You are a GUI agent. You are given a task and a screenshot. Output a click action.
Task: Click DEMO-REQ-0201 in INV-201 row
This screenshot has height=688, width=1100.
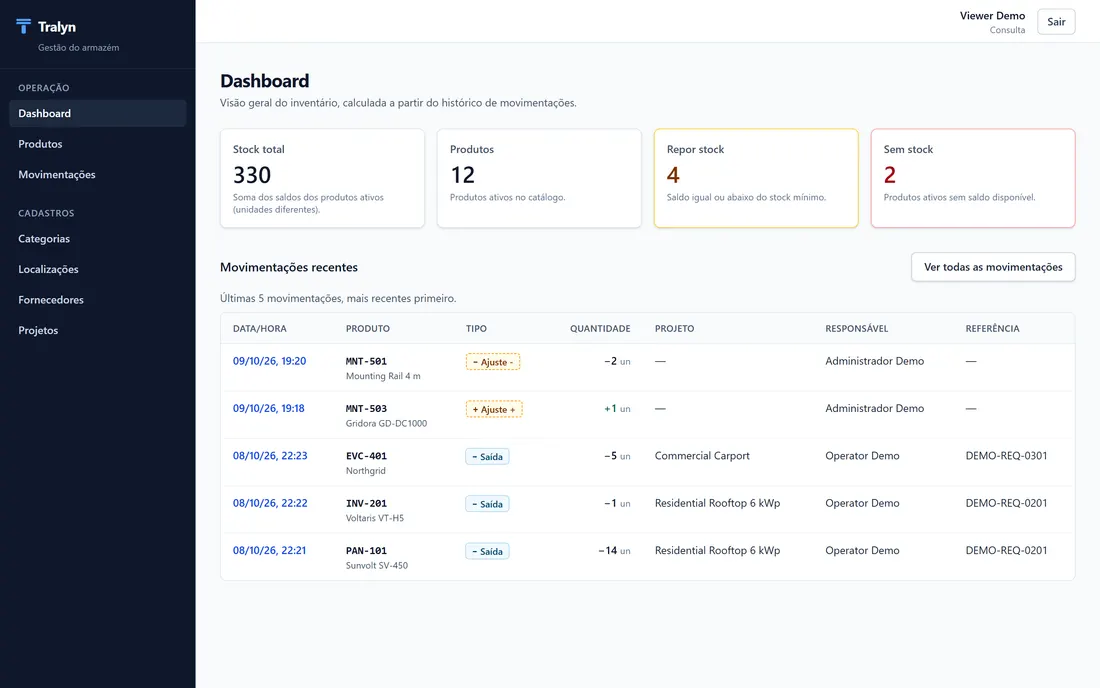pyautogui.click(x=1006, y=503)
